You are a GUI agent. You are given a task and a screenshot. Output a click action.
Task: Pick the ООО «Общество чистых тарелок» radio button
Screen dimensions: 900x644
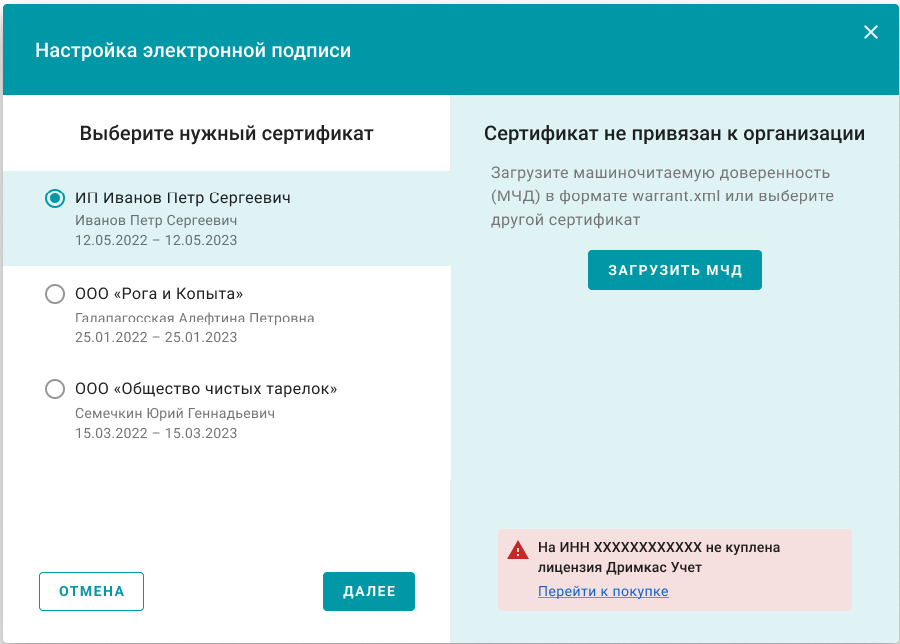(55, 389)
